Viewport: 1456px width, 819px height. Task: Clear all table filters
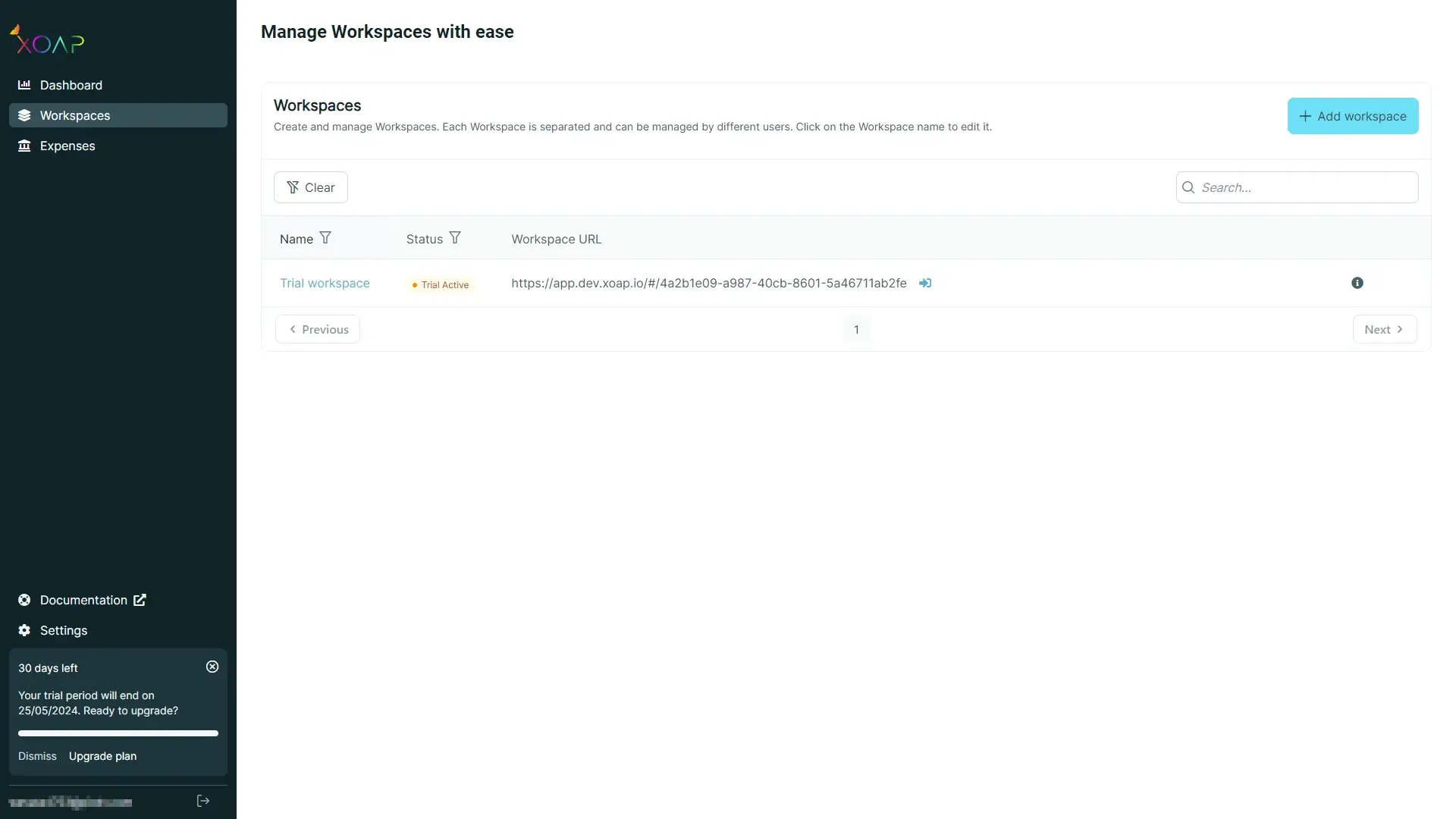coord(311,187)
